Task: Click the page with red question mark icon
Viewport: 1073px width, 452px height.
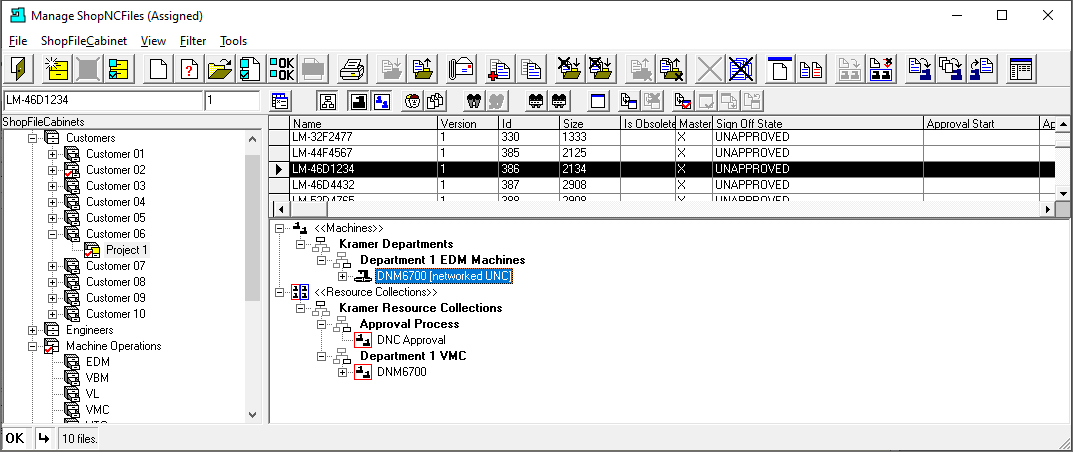Action: tap(189, 68)
